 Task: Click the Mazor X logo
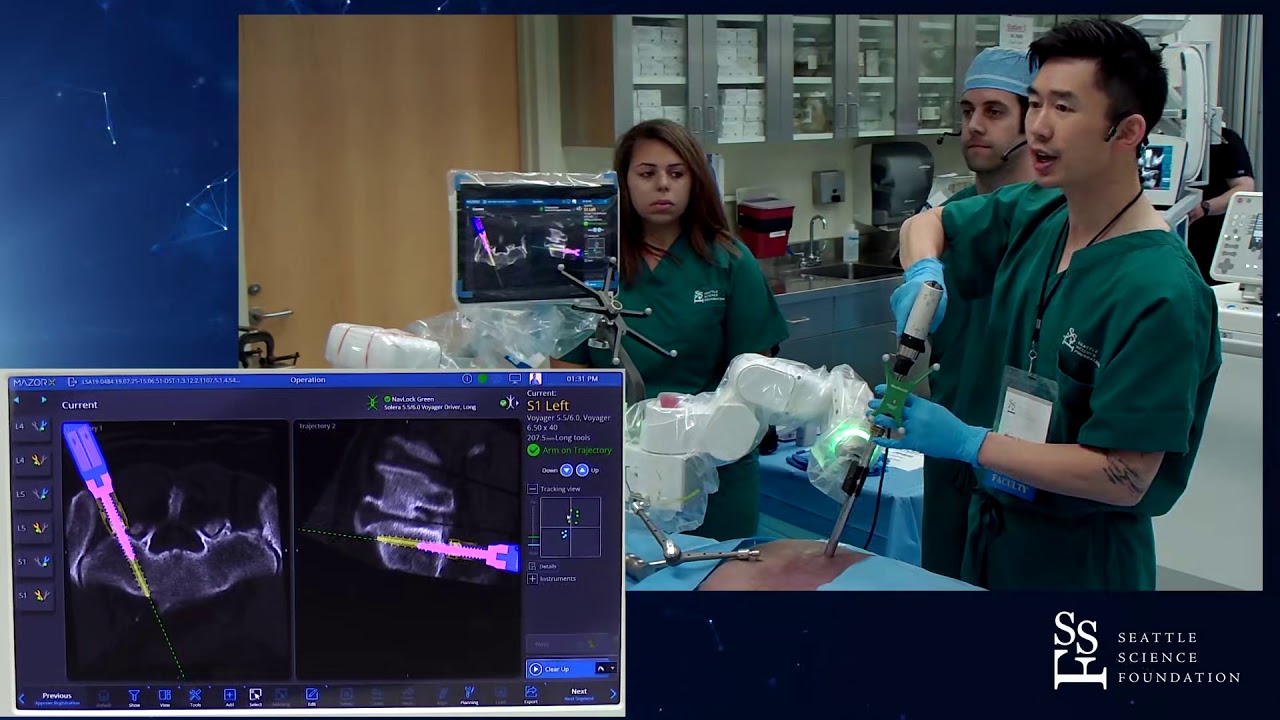(x=34, y=381)
